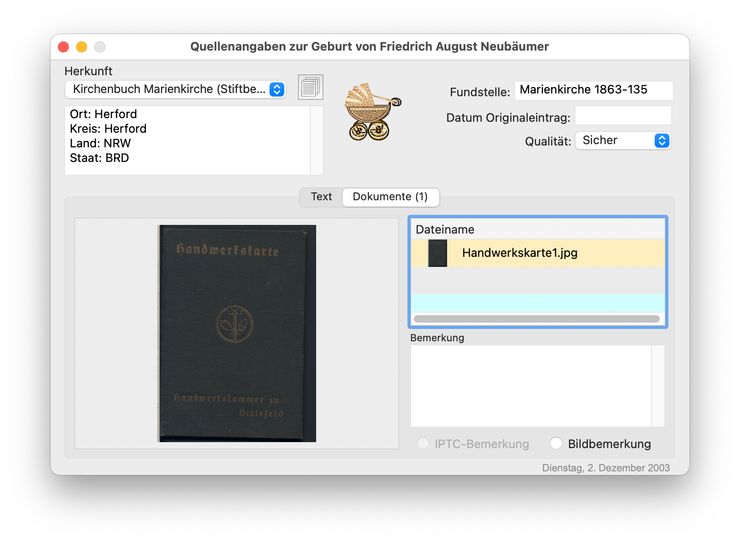
Task: Click the baby carriage birth icon
Action: click(371, 109)
